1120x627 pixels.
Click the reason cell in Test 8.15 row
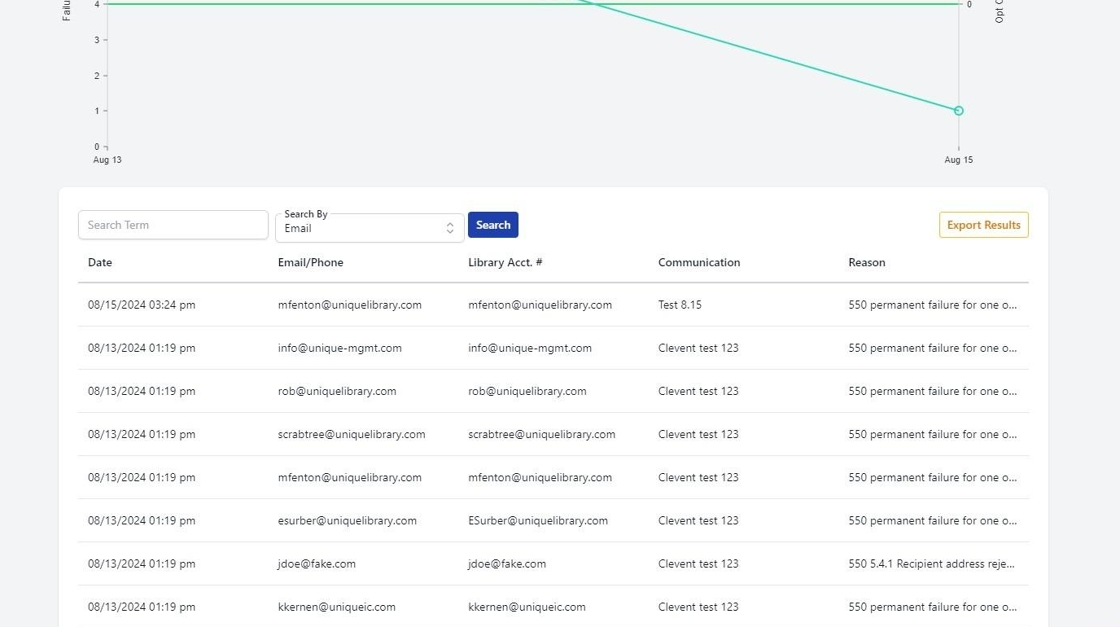pyautogui.click(x=933, y=305)
